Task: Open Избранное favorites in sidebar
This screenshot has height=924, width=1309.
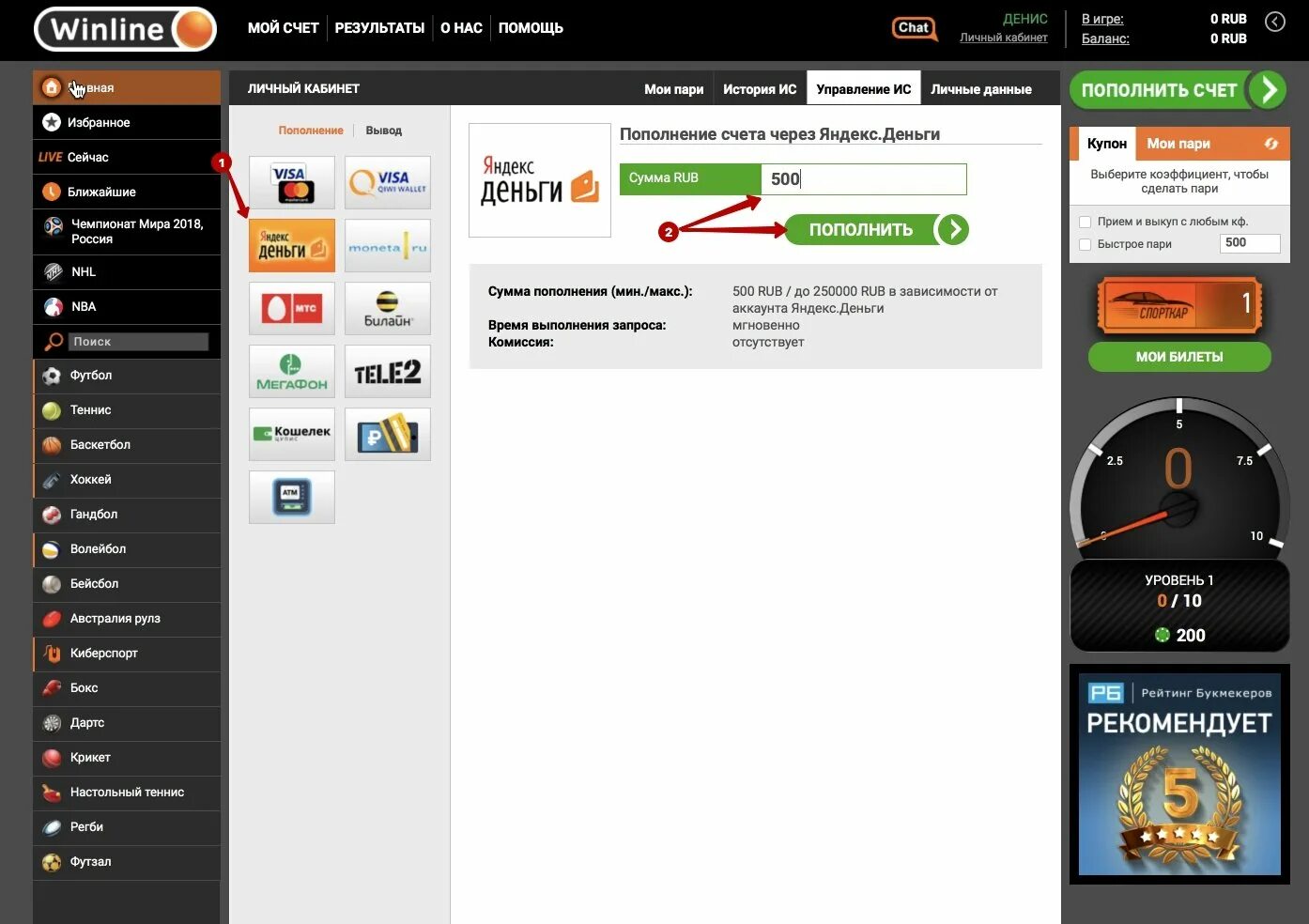Action: pyautogui.click(x=127, y=122)
